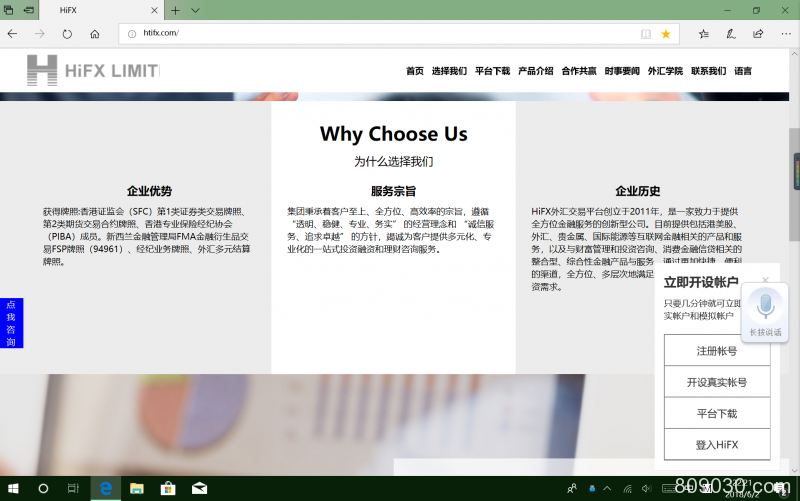Click 平台下载 in the account popup
The width and height of the screenshot is (800, 501).
[x=717, y=413]
